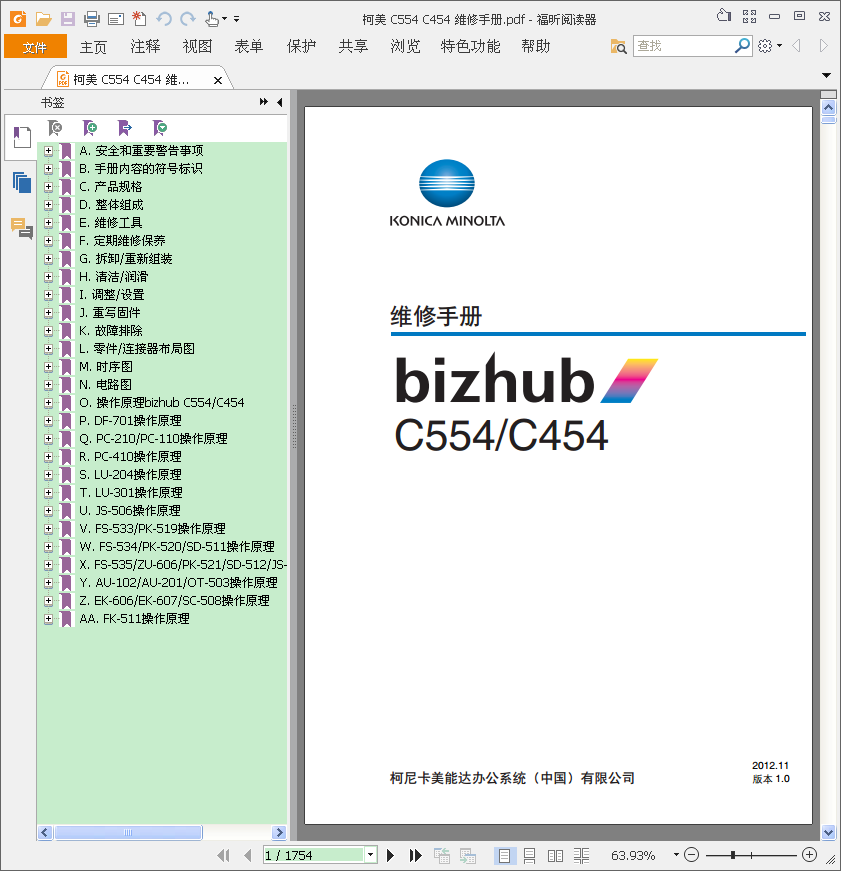The height and width of the screenshot is (871, 841).
Task: Expand bookmark P. DF-701操作原理
Action: [x=48, y=421]
